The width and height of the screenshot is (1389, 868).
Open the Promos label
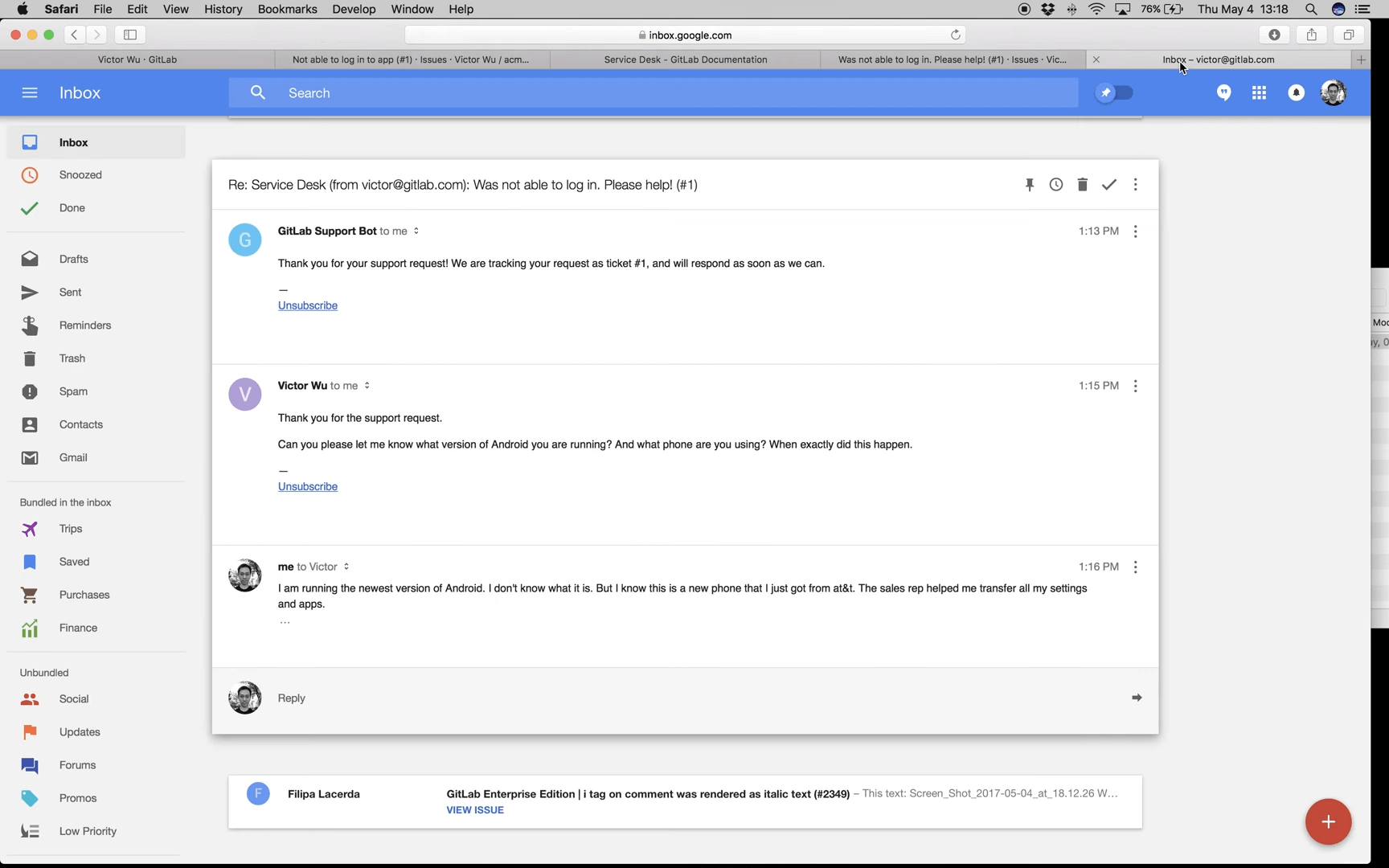[x=96, y=798]
